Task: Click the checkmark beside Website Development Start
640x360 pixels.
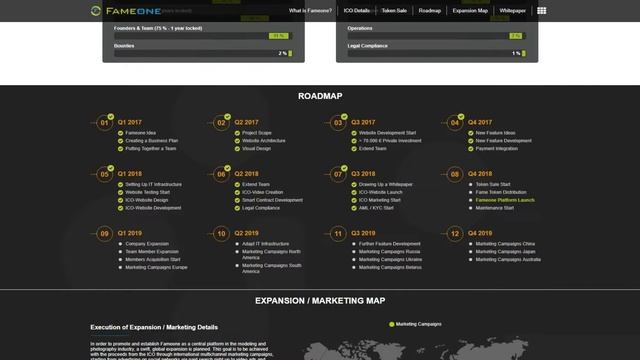Action: point(354,133)
